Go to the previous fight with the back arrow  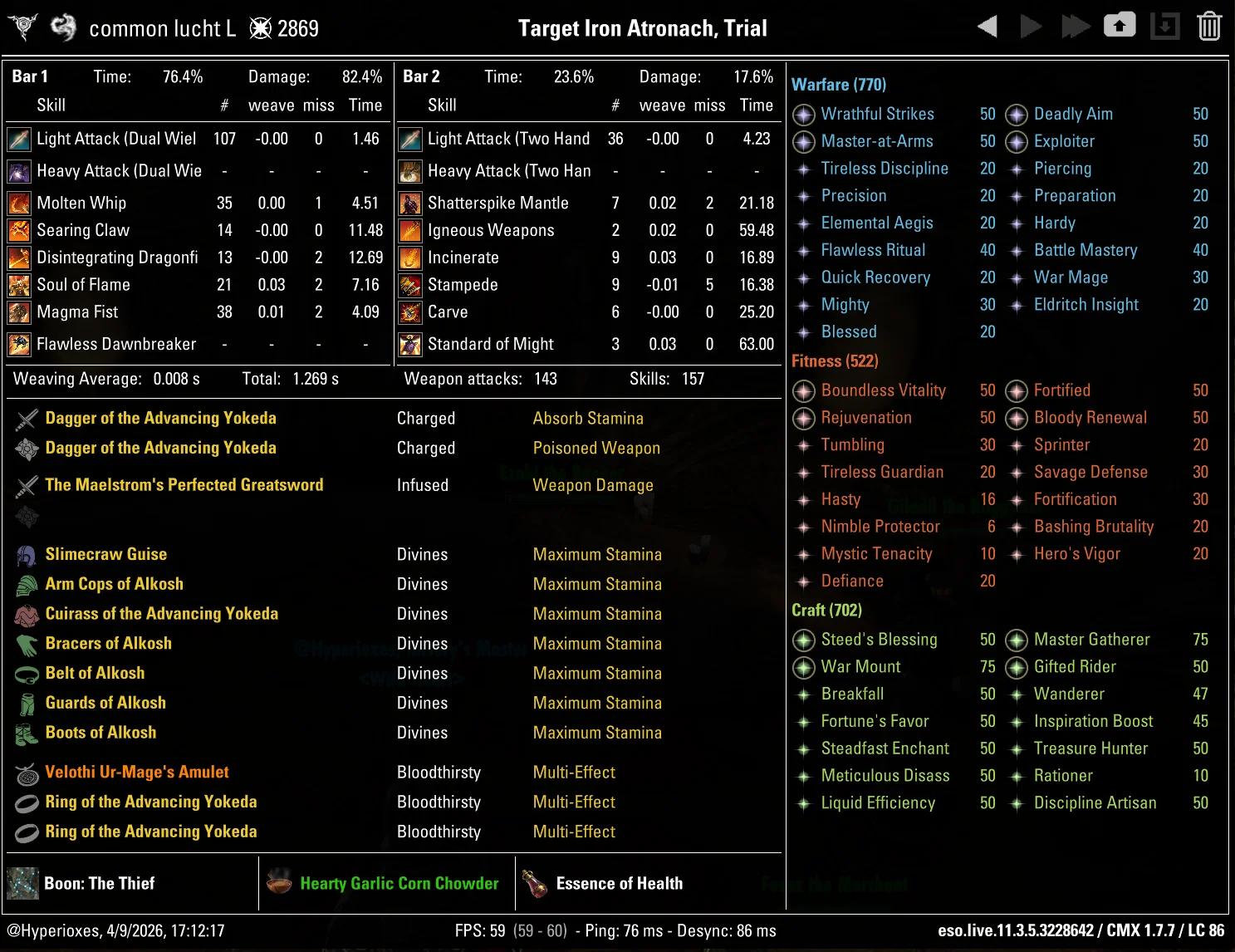987,26
